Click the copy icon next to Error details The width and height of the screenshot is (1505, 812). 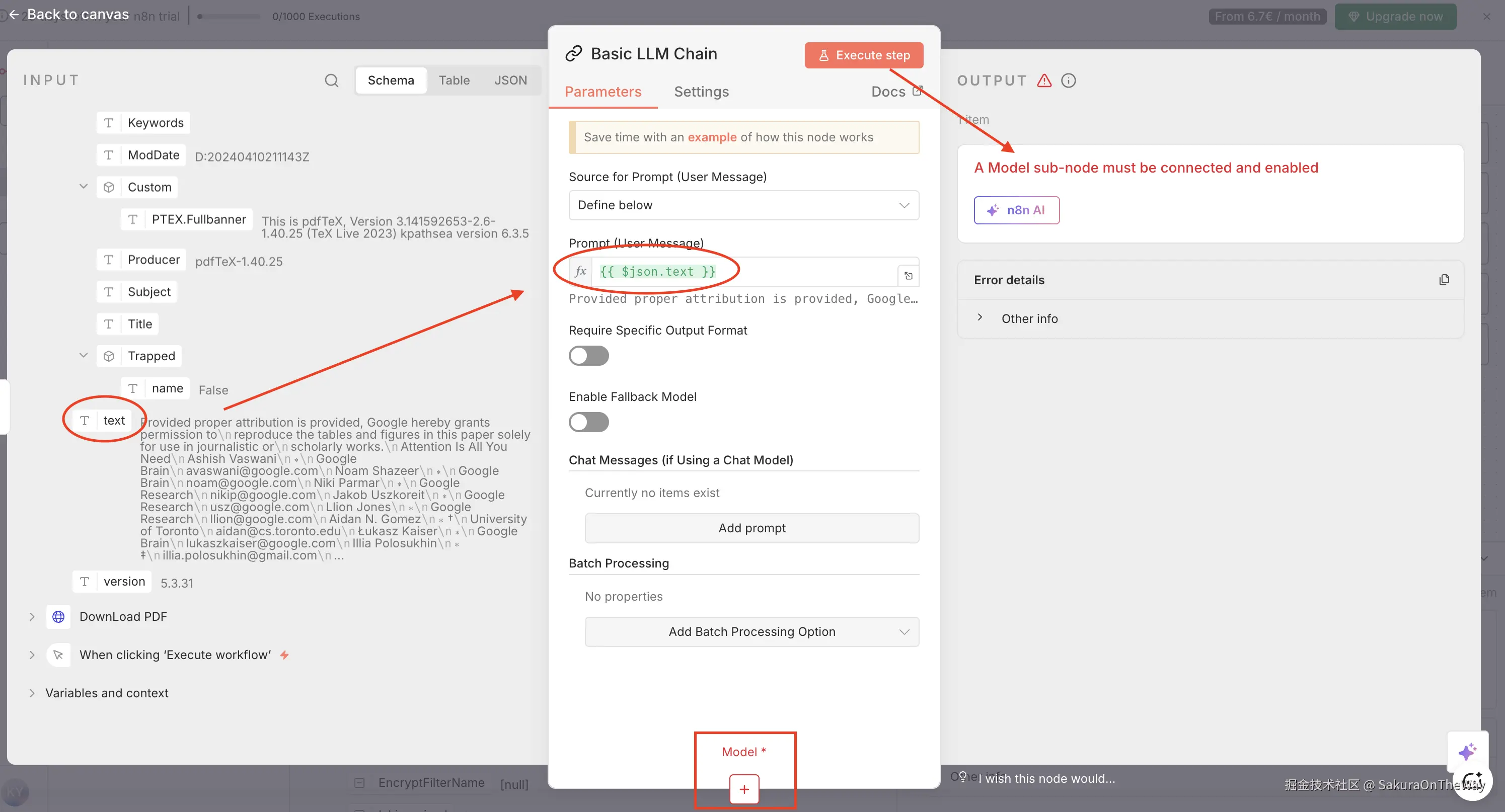[1444, 280]
